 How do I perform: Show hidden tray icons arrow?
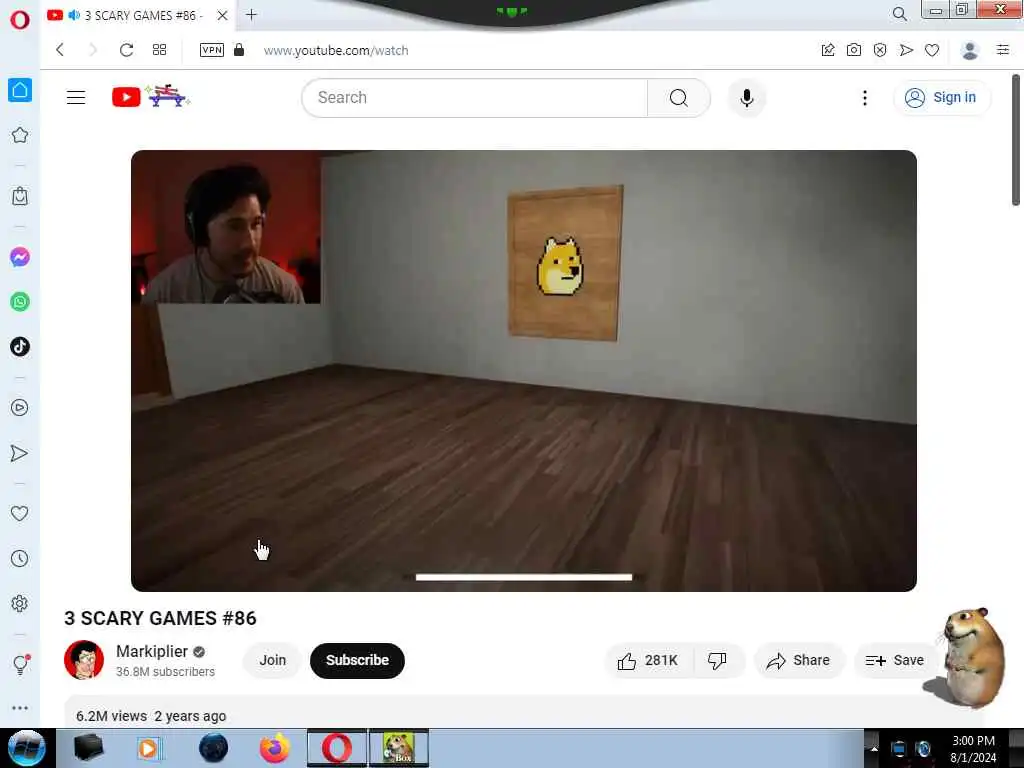coord(874,749)
